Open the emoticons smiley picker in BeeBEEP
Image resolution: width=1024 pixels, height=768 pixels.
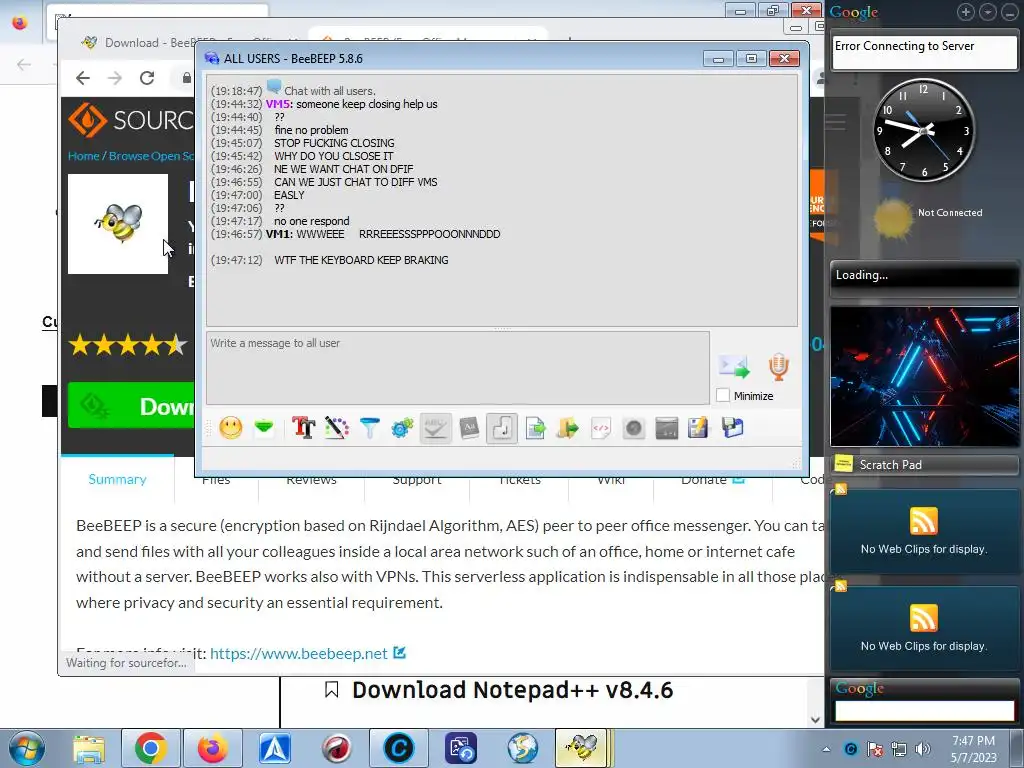pyautogui.click(x=231, y=428)
